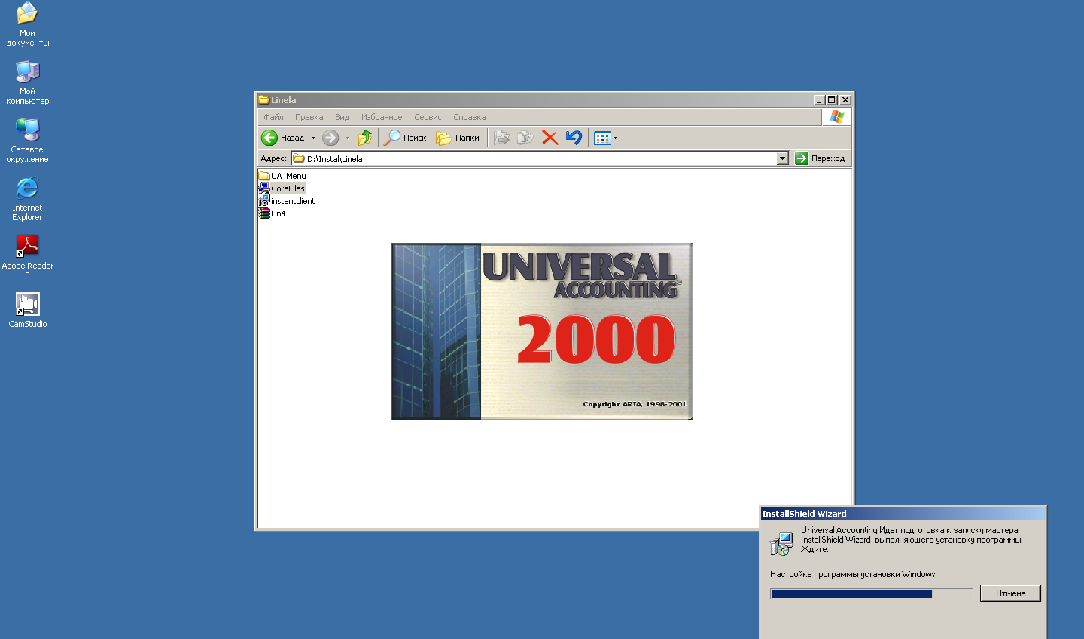
Task: Open the Forward button history dropdown
Action: point(347,138)
